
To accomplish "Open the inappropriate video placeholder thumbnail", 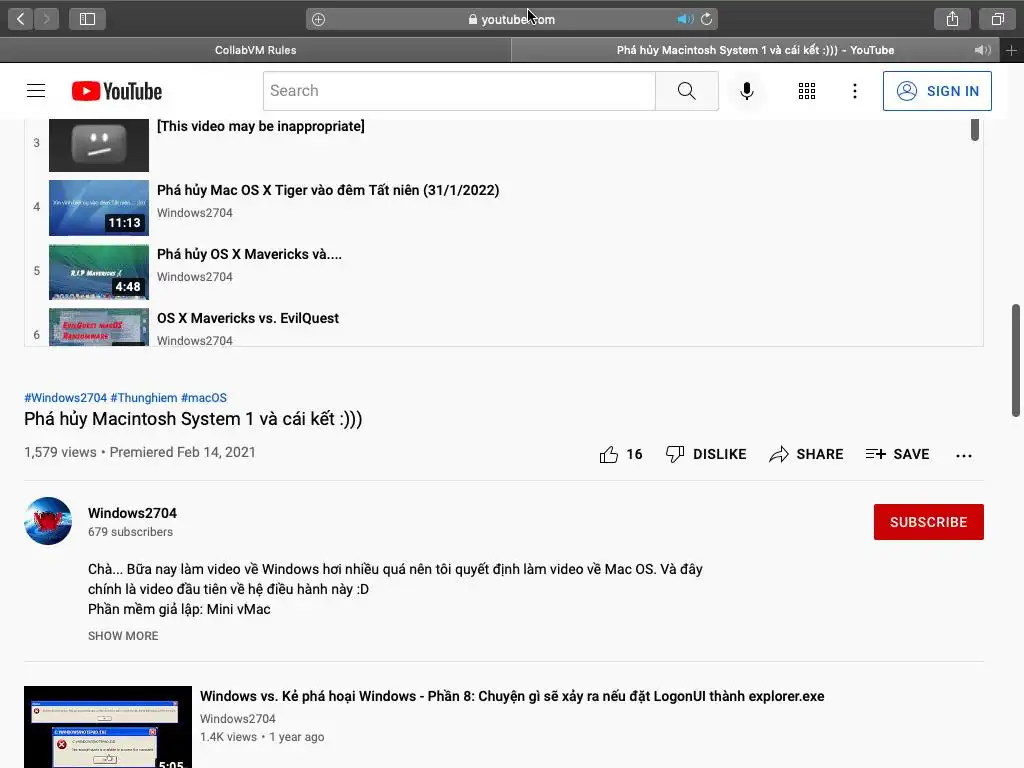I will pos(99,145).
